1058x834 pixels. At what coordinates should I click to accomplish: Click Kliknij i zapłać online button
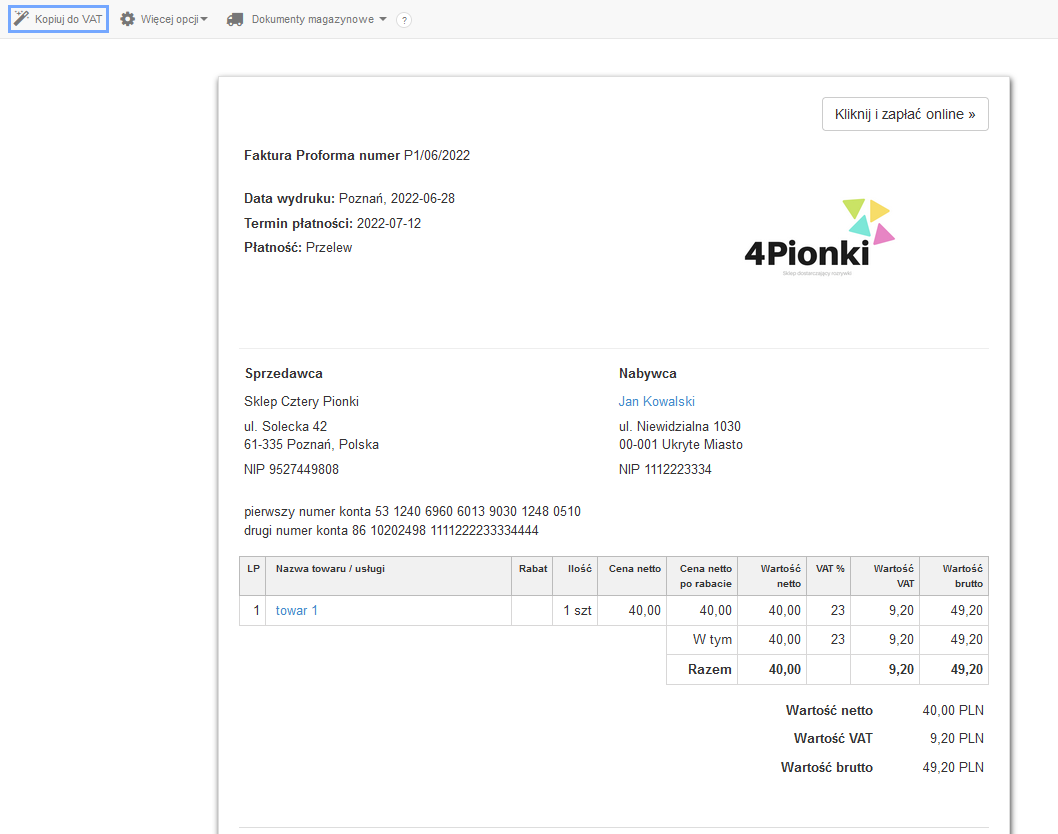pyautogui.click(x=905, y=114)
